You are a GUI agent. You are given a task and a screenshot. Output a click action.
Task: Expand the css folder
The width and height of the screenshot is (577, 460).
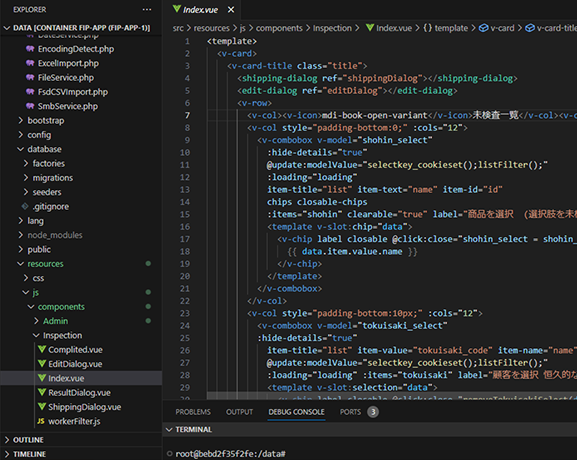pos(26,277)
